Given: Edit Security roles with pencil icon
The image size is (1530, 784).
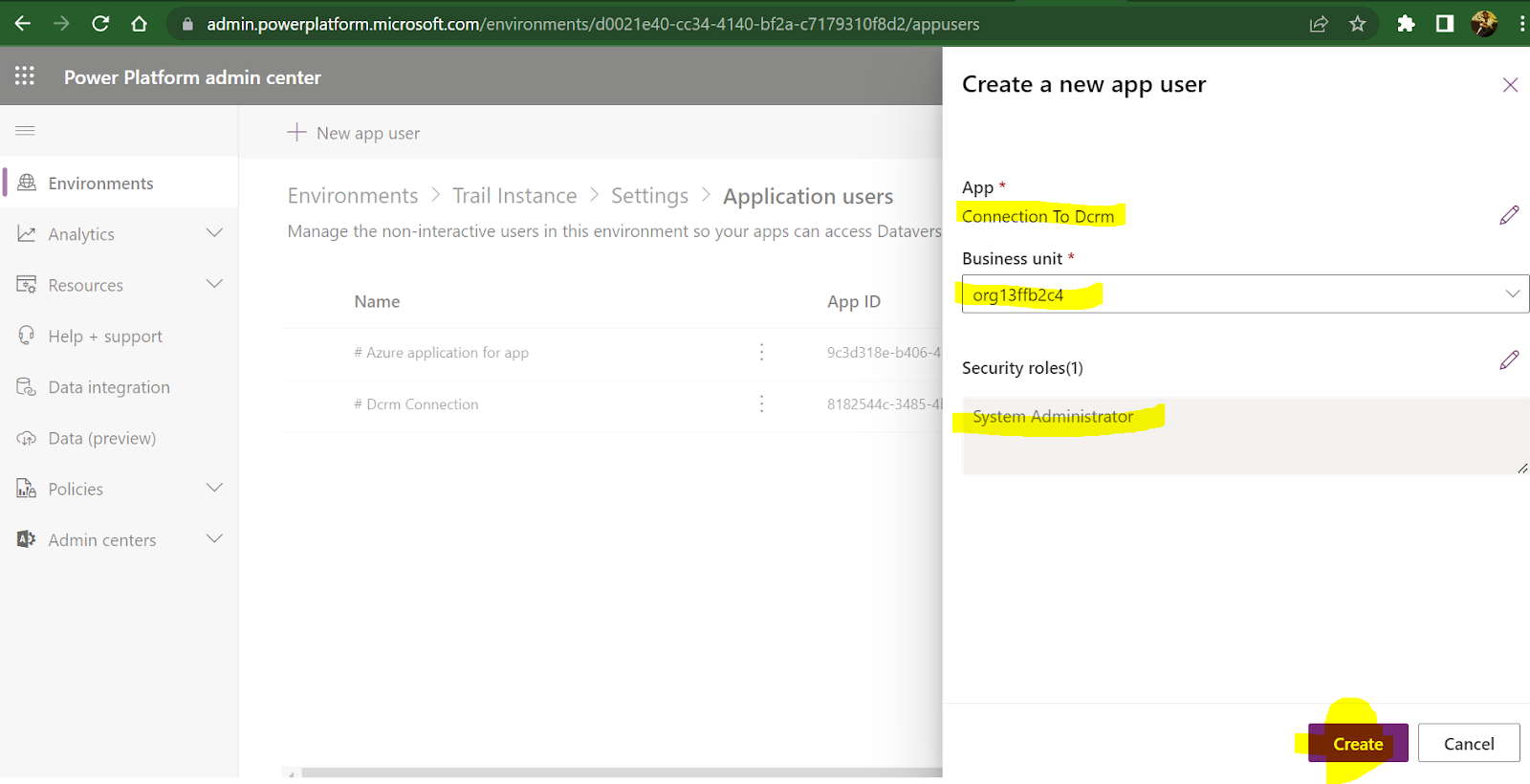Looking at the screenshot, I should pyautogui.click(x=1509, y=360).
